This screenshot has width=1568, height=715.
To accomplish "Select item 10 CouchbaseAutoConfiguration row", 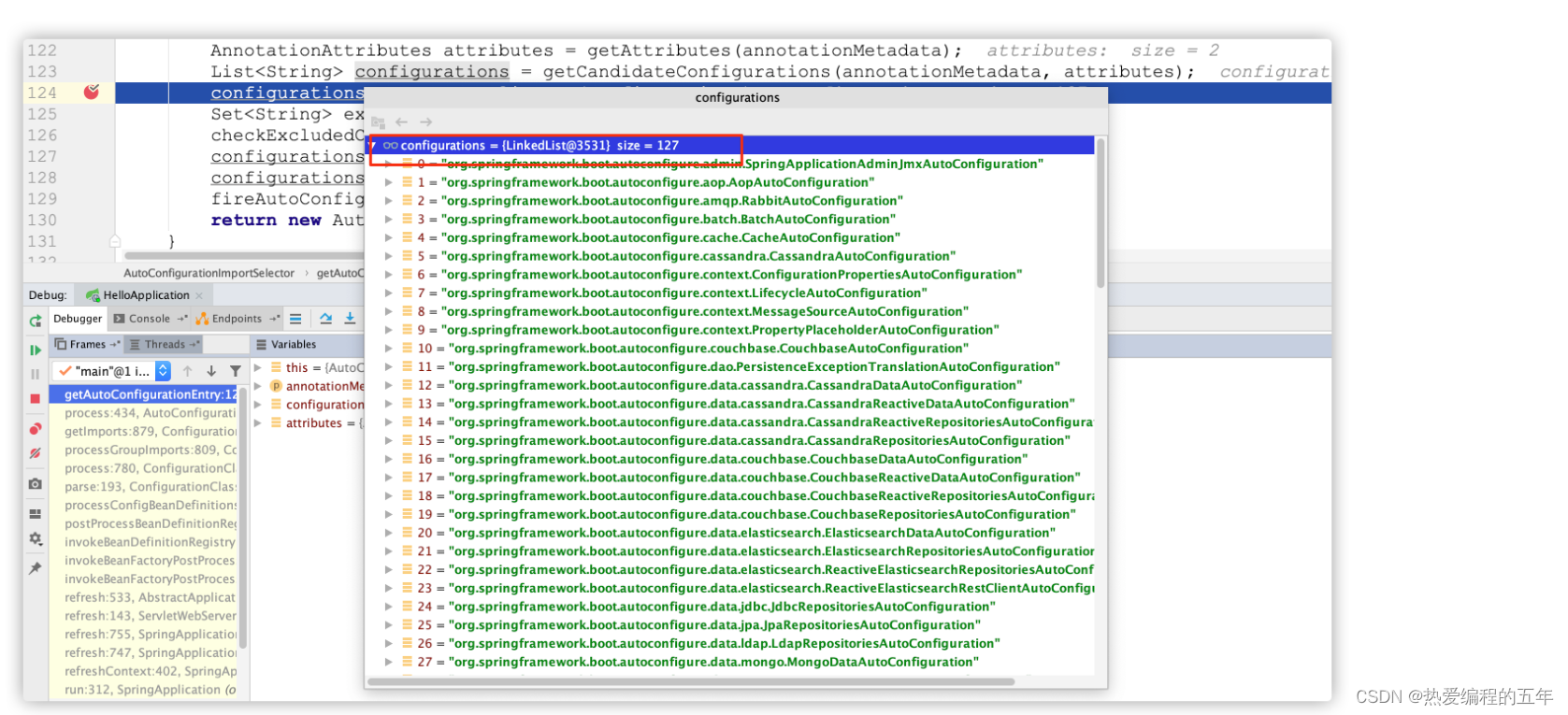I will pos(730,349).
